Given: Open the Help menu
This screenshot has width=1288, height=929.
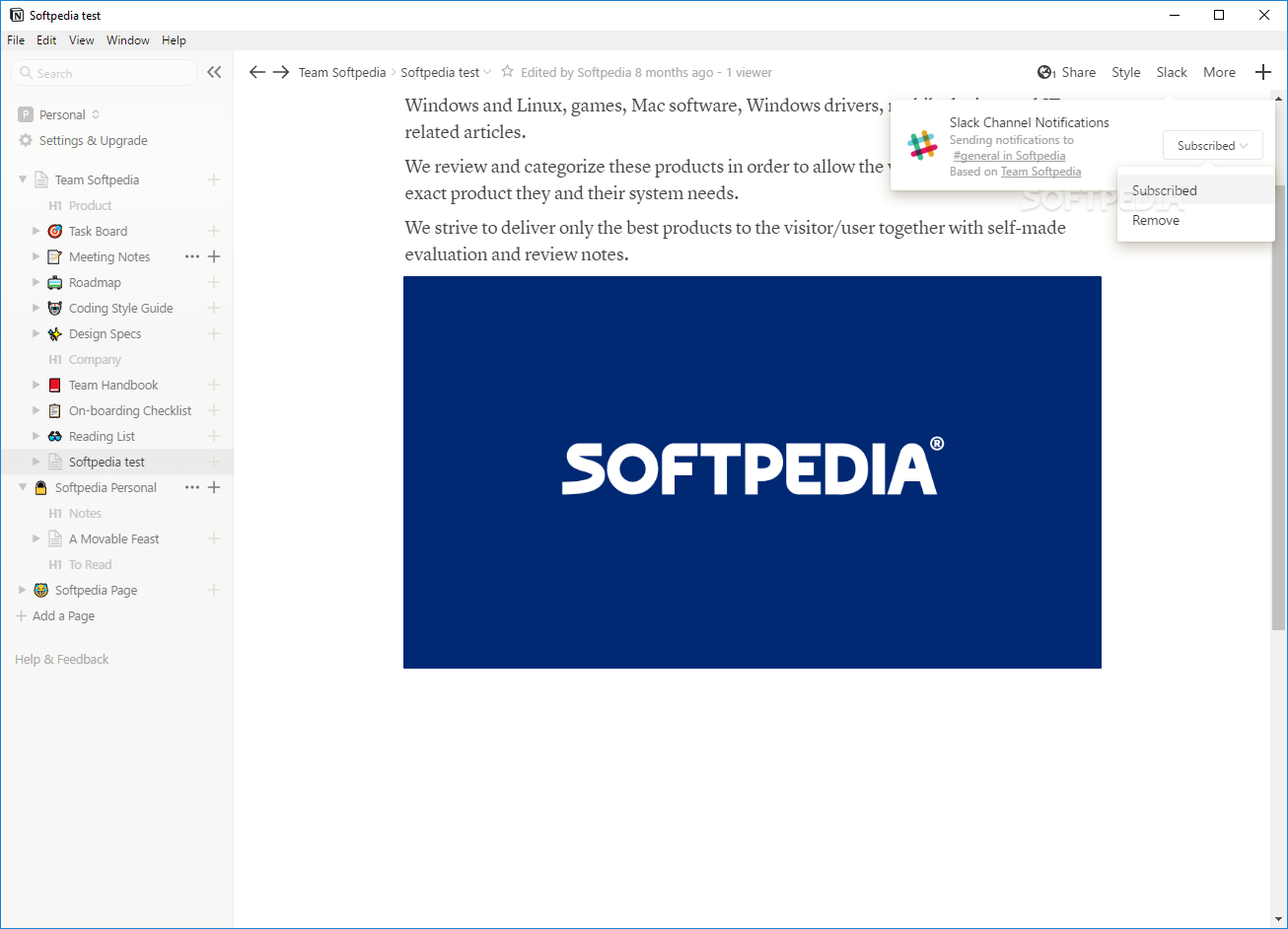Looking at the screenshot, I should tap(174, 40).
